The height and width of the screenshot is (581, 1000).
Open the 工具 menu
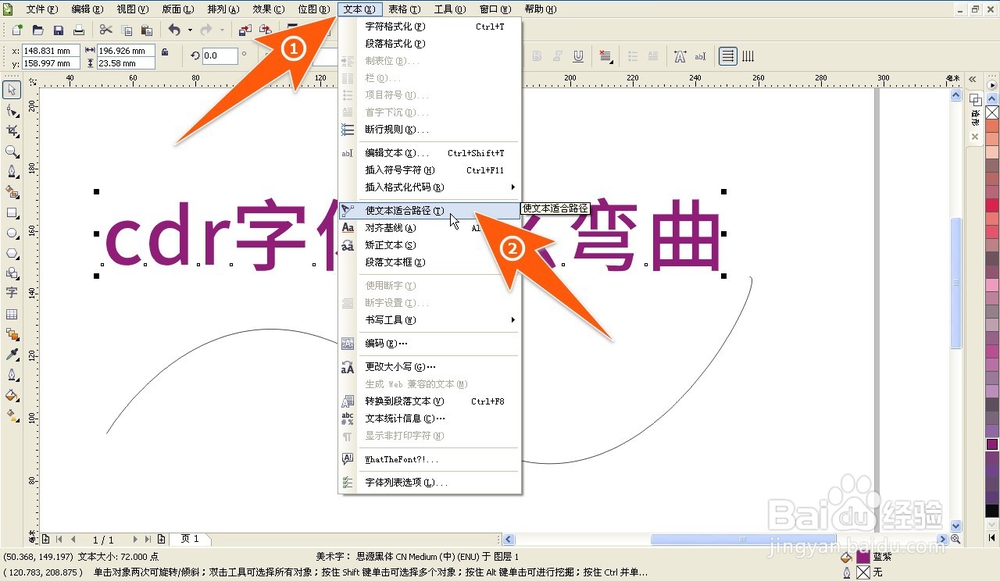point(448,9)
